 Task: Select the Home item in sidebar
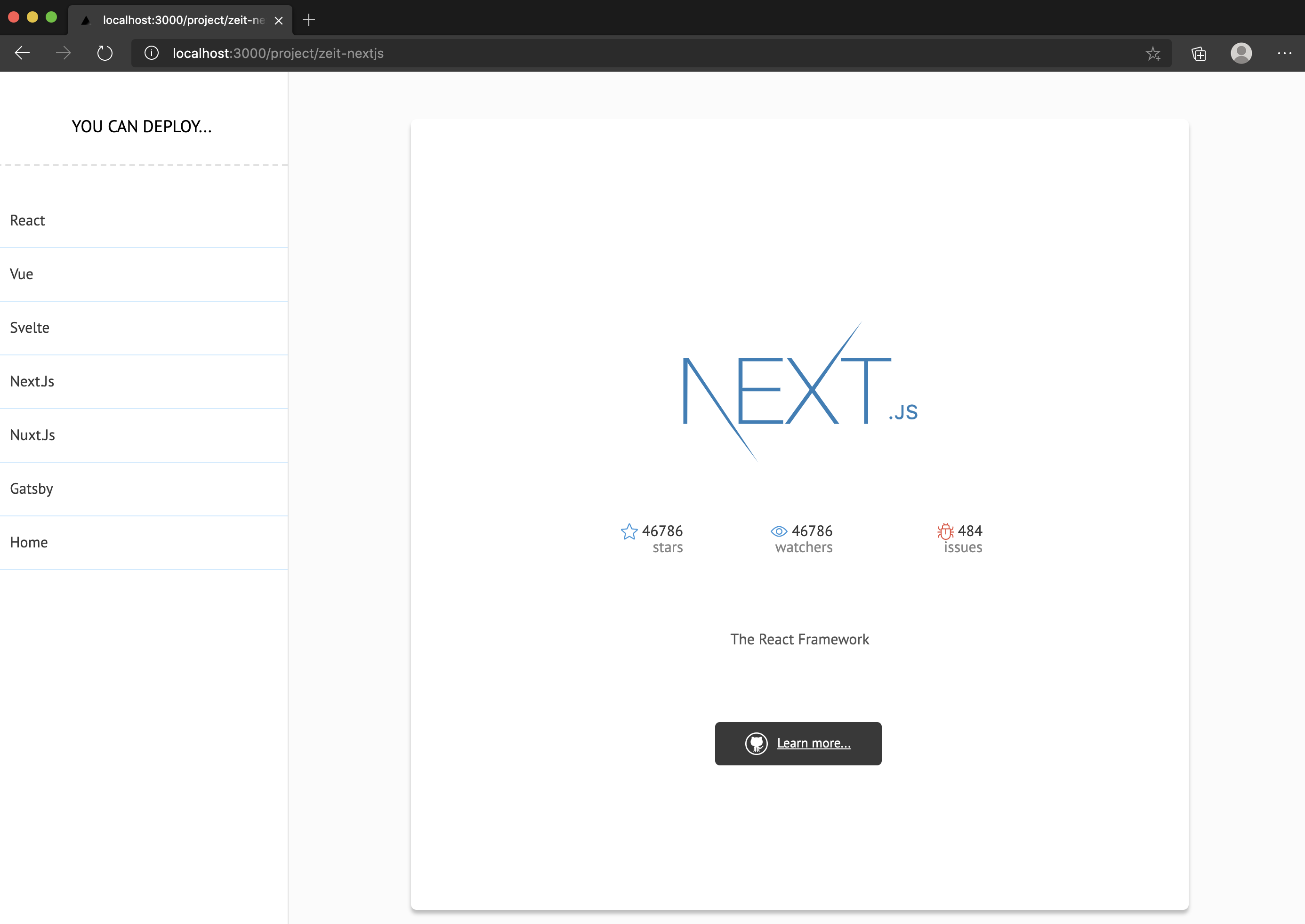pyautogui.click(x=143, y=542)
